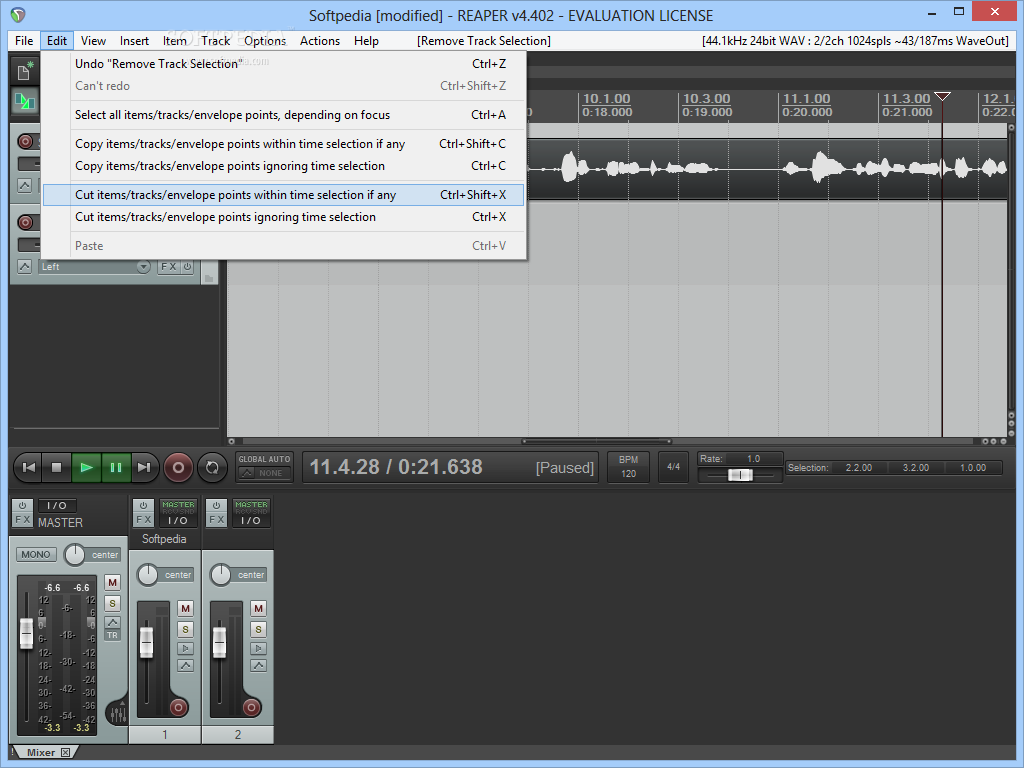Viewport: 1024px width, 768px height.
Task: Mute Softpedia track 1 in mixer
Action: (185, 609)
